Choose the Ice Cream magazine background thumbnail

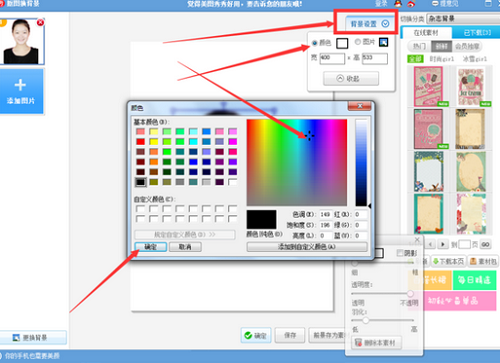tap(471, 86)
